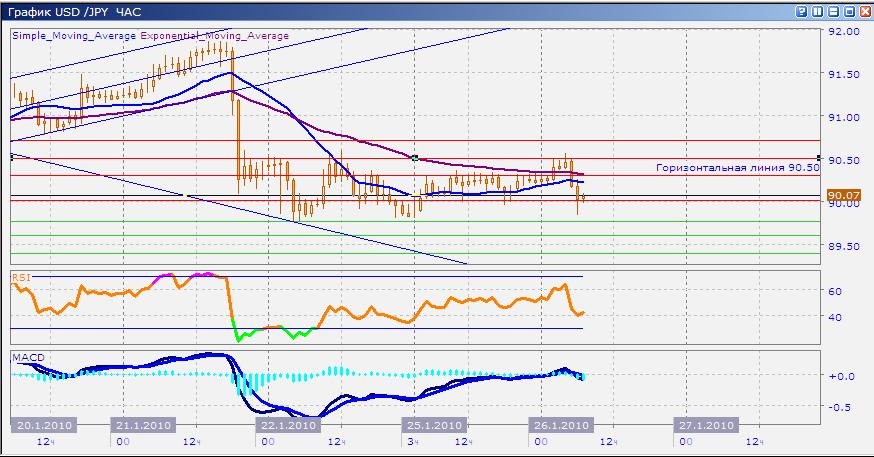Grab the right end handle of 90.50 line
Screen dimensions: 874x457
click(819, 158)
